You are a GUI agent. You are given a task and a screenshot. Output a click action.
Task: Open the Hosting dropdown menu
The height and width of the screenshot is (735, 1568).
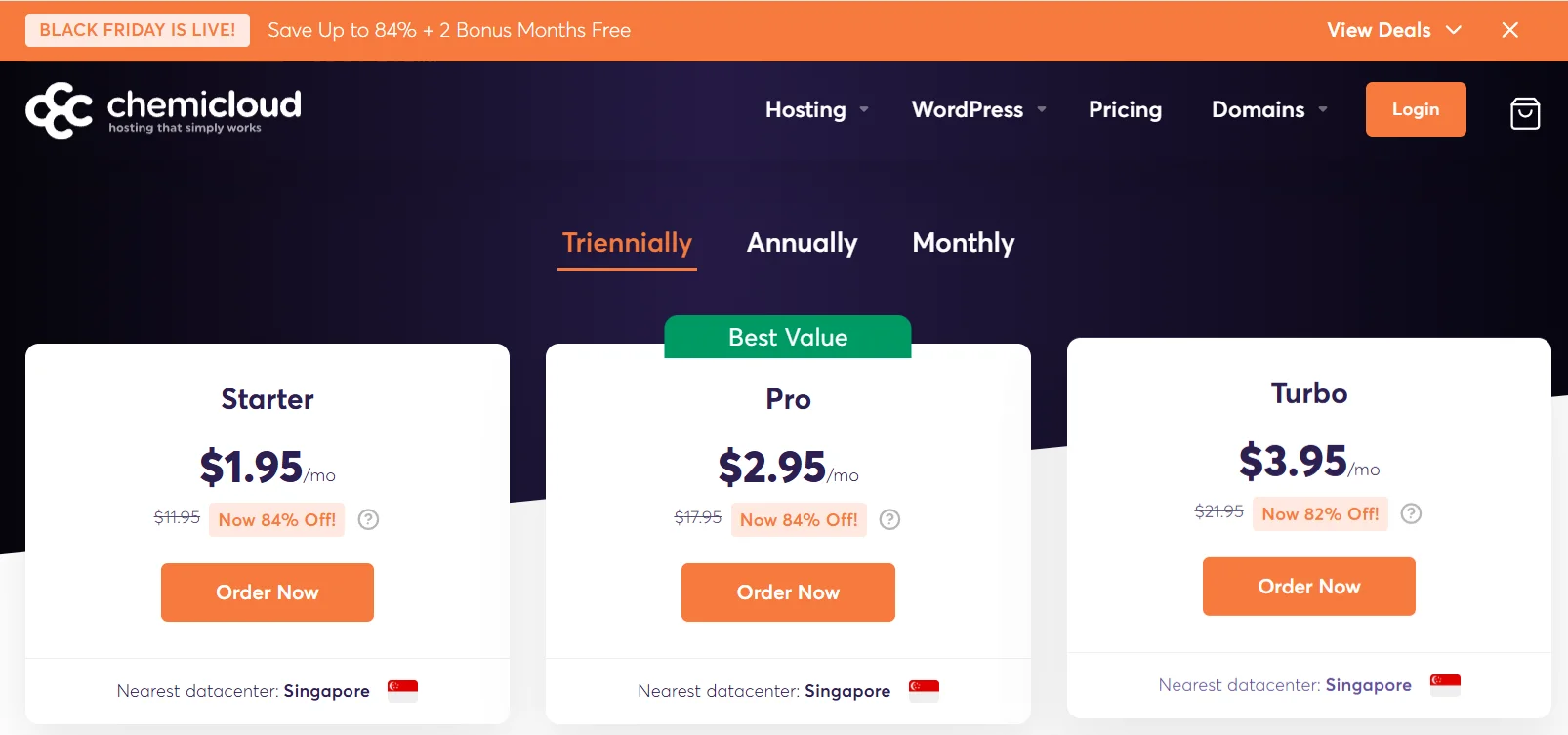[x=816, y=109]
